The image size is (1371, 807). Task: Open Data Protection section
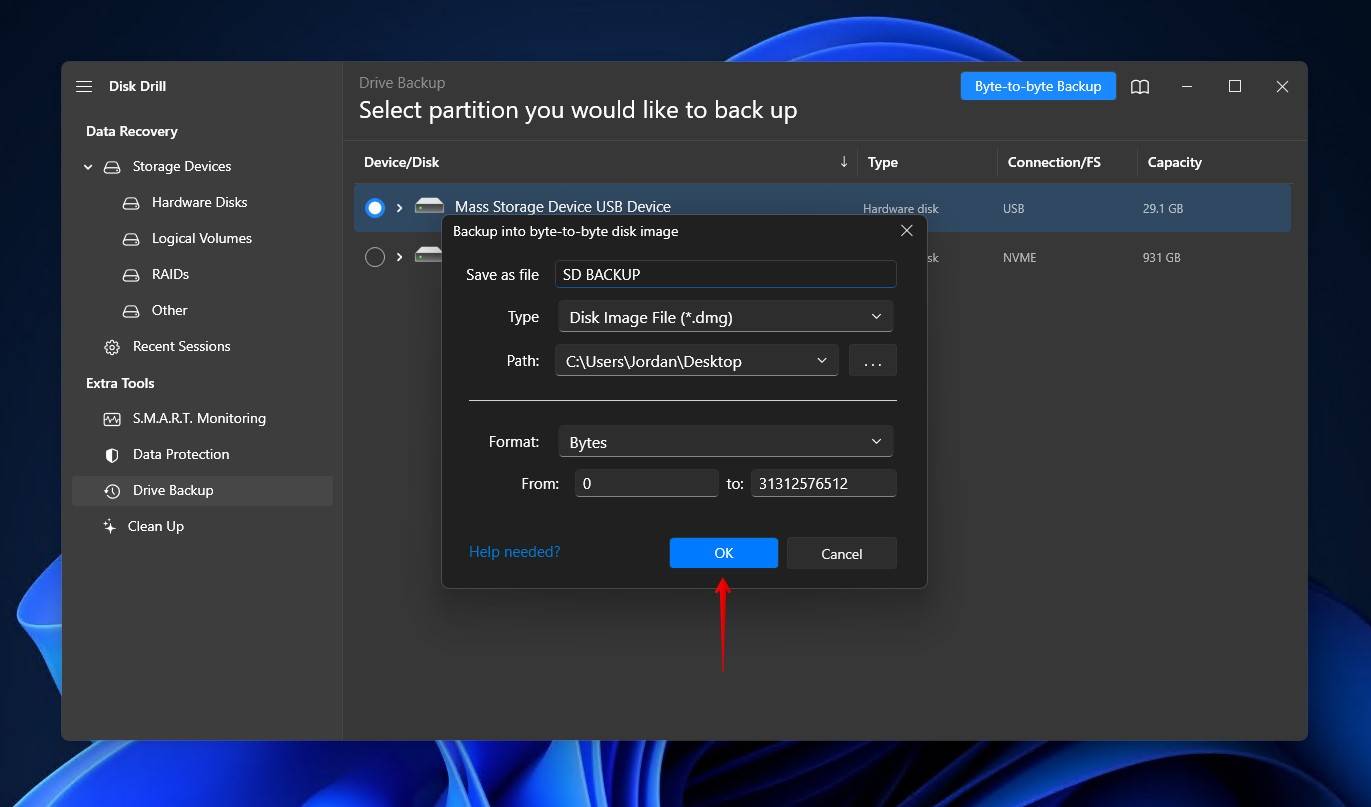point(181,454)
